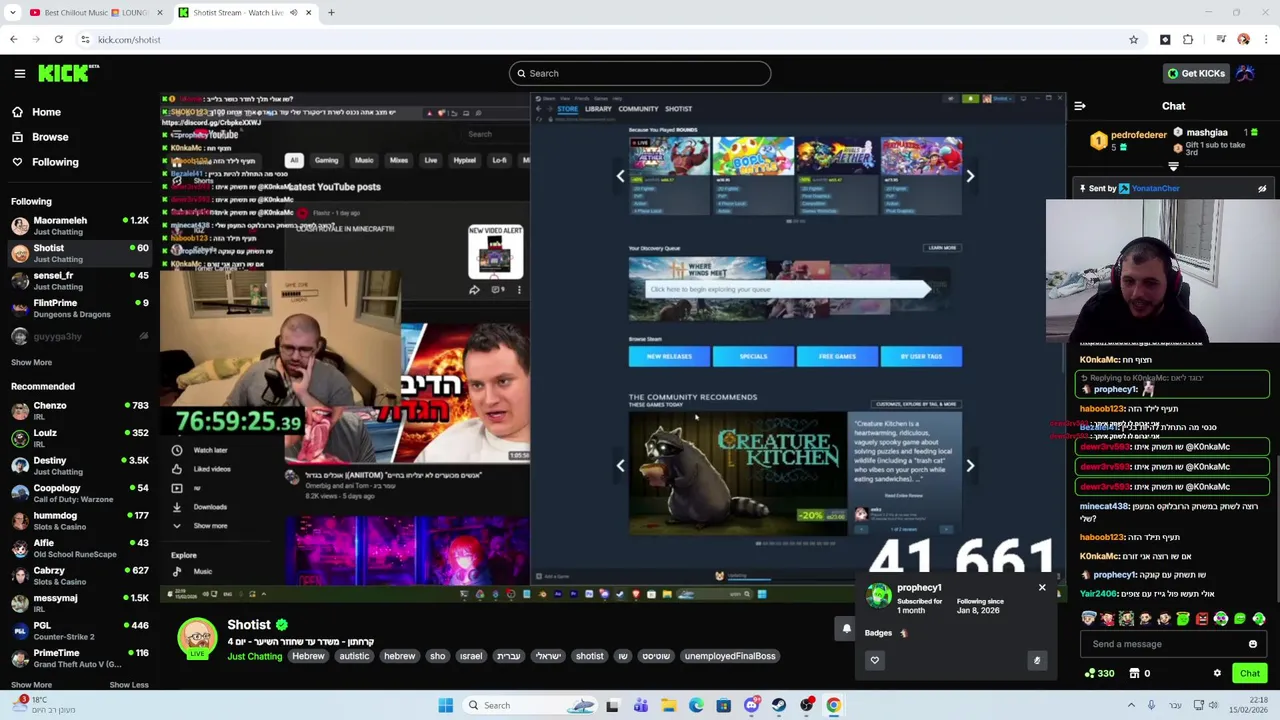Viewport: 1280px width, 720px height.
Task: Open the Creature Kitchen recommendation card
Action: click(x=795, y=473)
